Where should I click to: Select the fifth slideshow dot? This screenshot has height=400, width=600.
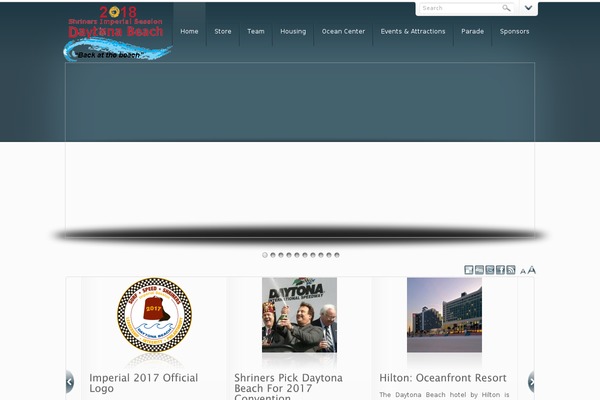pyautogui.click(x=297, y=255)
